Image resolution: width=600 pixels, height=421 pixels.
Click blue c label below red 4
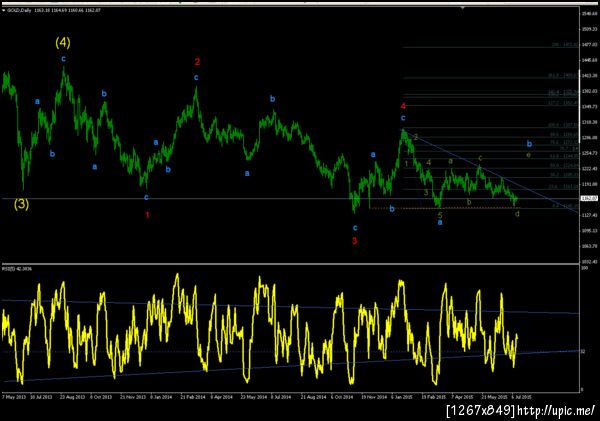pos(403,118)
